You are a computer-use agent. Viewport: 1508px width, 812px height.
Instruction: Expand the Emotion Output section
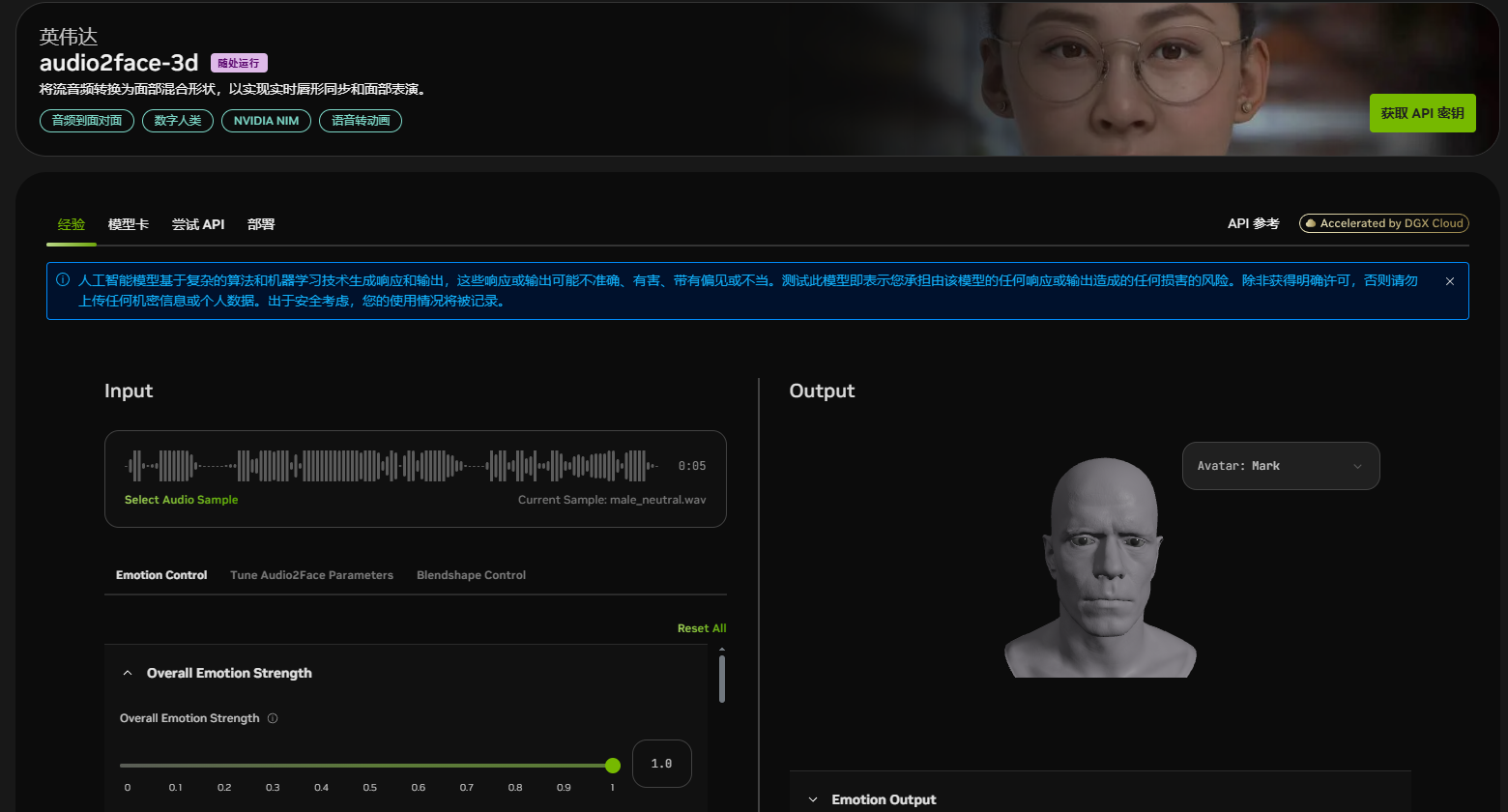coord(811,799)
